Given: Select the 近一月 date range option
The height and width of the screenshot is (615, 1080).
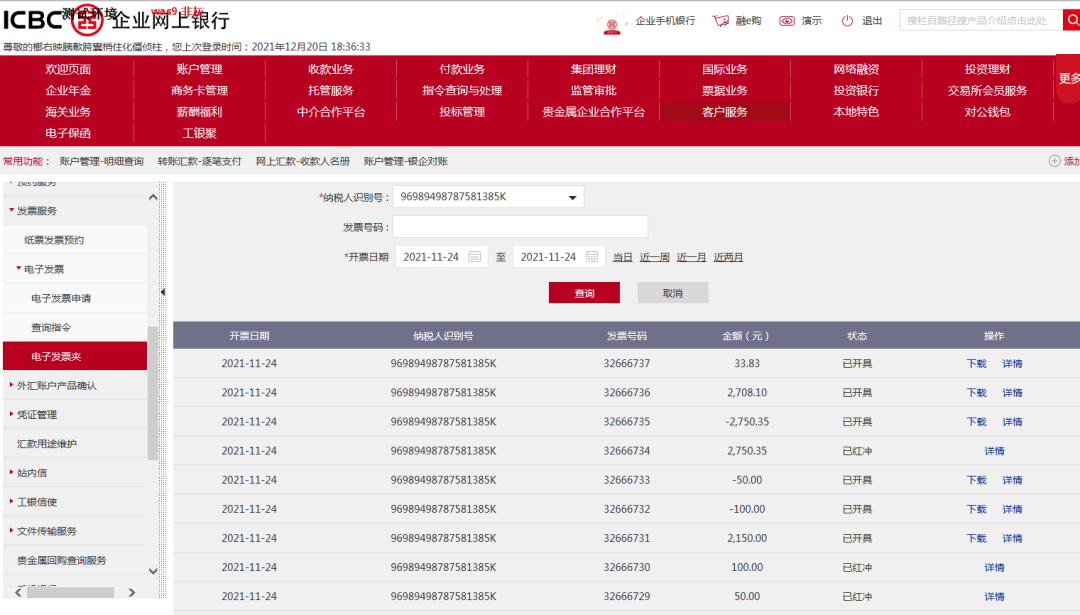Looking at the screenshot, I should (689, 256).
